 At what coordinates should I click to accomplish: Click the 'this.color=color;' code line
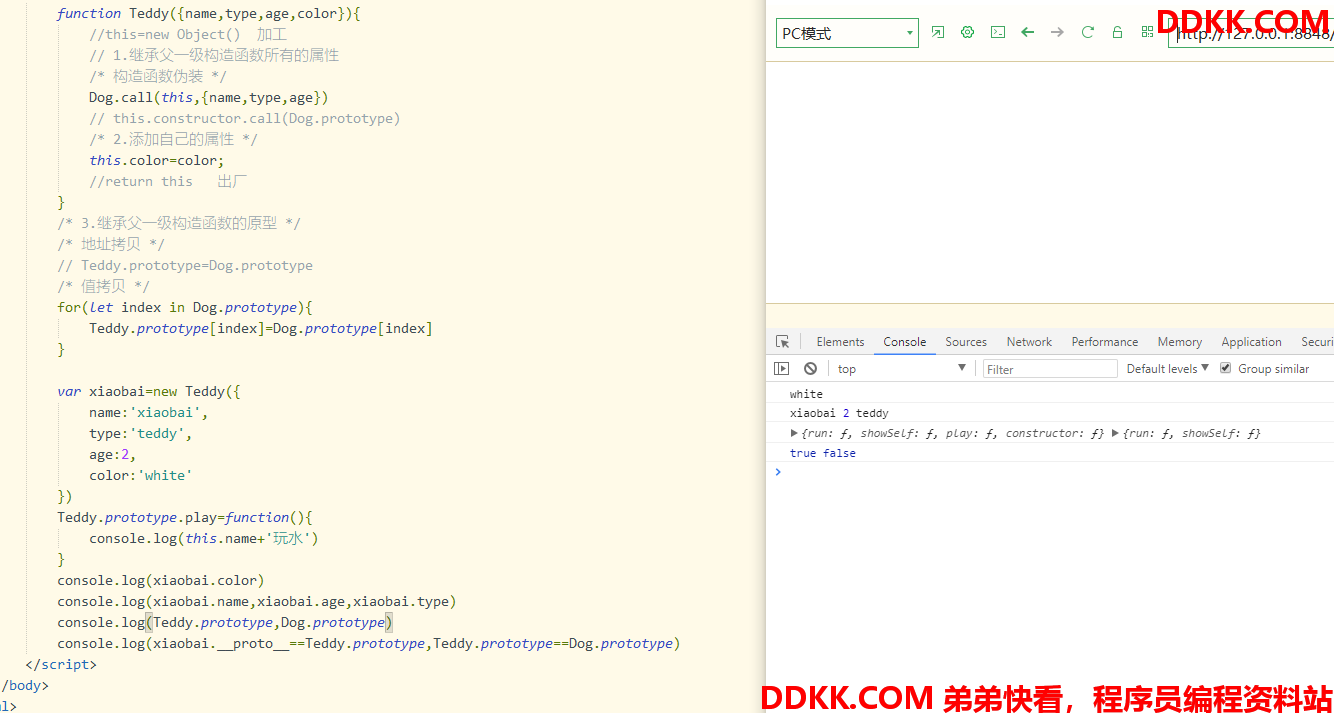(x=157, y=160)
